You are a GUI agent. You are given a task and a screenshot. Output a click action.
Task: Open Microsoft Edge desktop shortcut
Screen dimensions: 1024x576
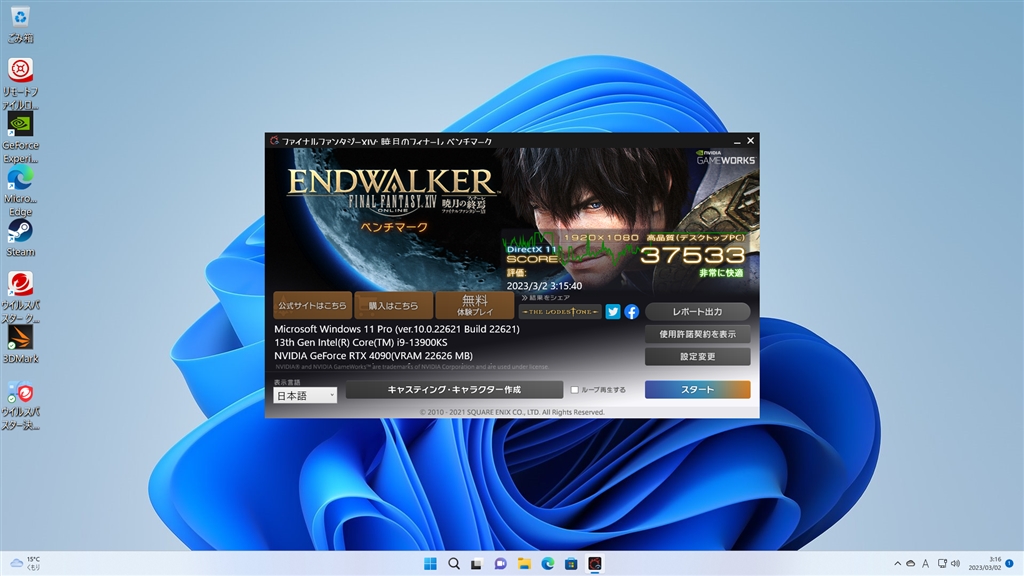click(20, 191)
